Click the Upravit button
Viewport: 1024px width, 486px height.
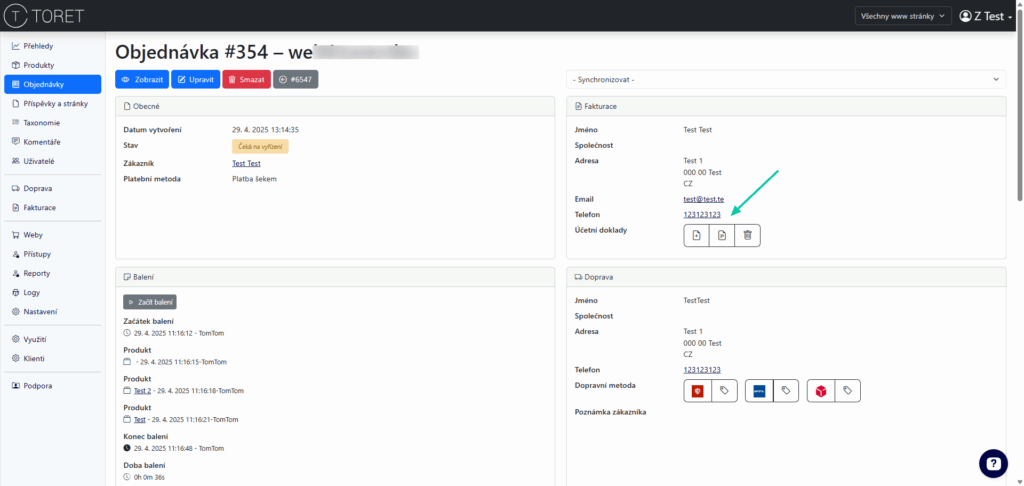click(x=194, y=79)
